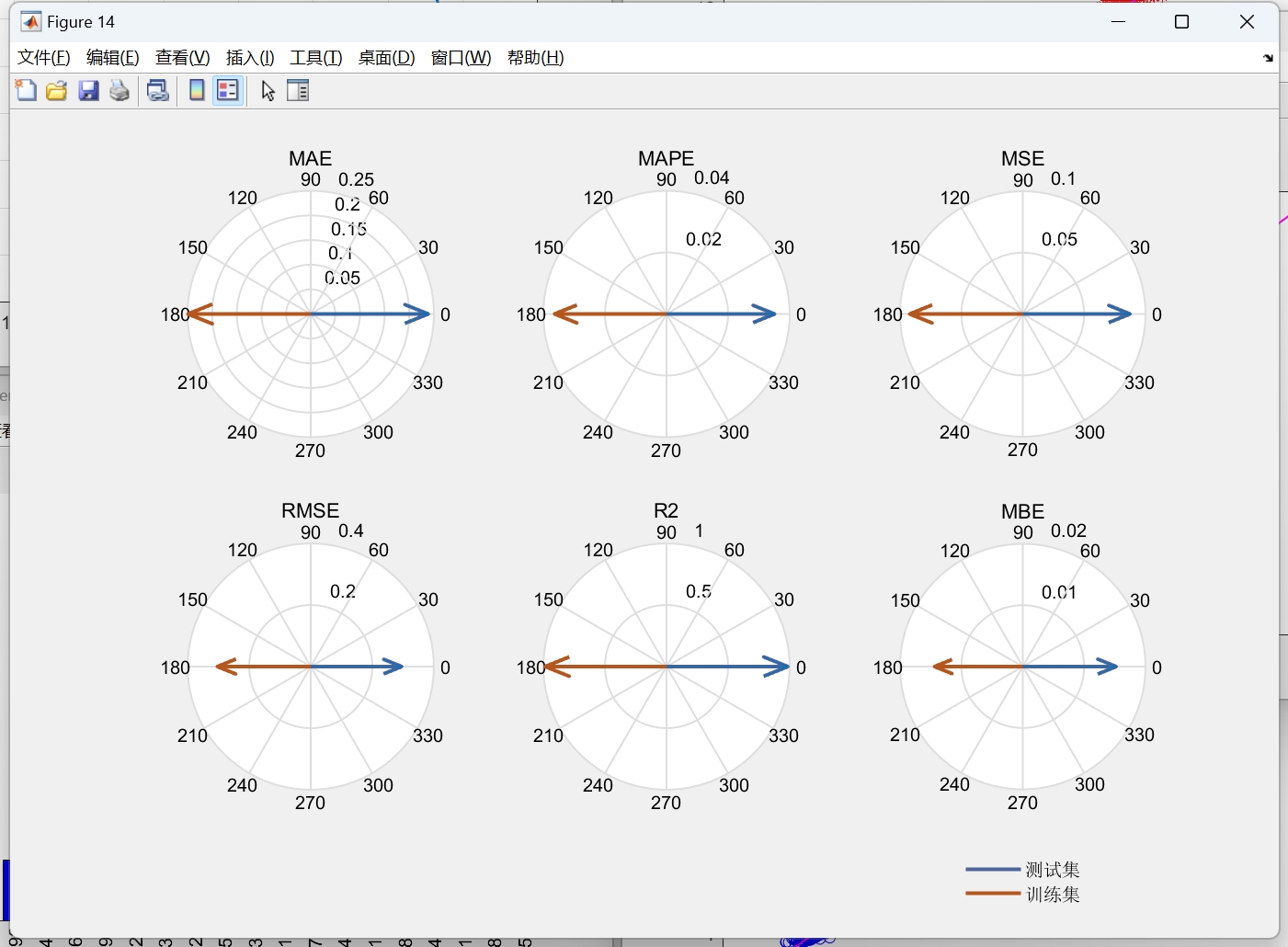Open the 帮助(H) menu
1288x947 pixels.
point(536,58)
